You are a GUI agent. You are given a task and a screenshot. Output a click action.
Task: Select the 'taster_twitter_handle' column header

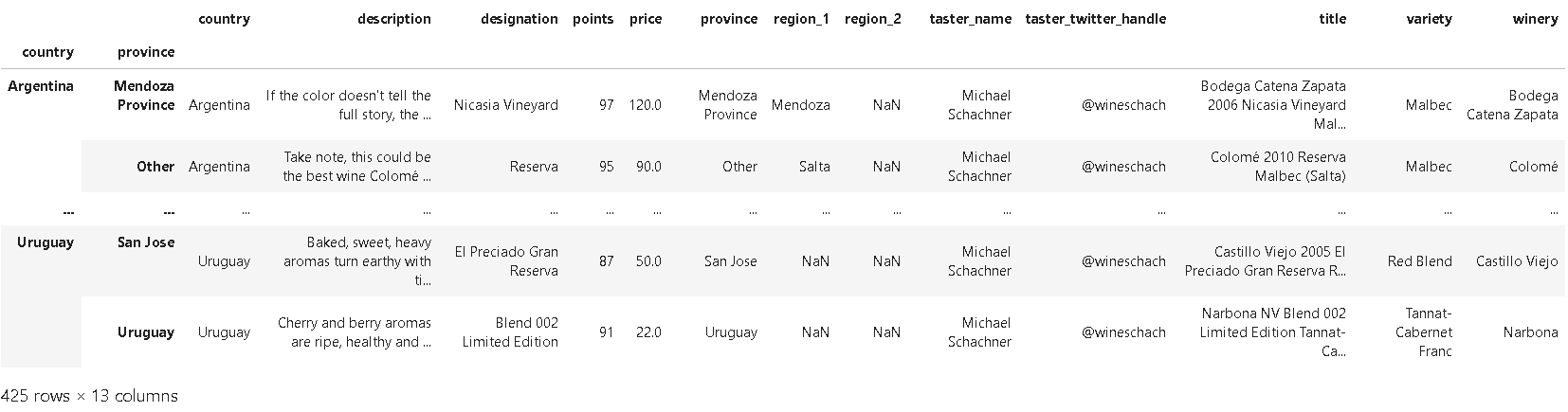coord(1095,19)
